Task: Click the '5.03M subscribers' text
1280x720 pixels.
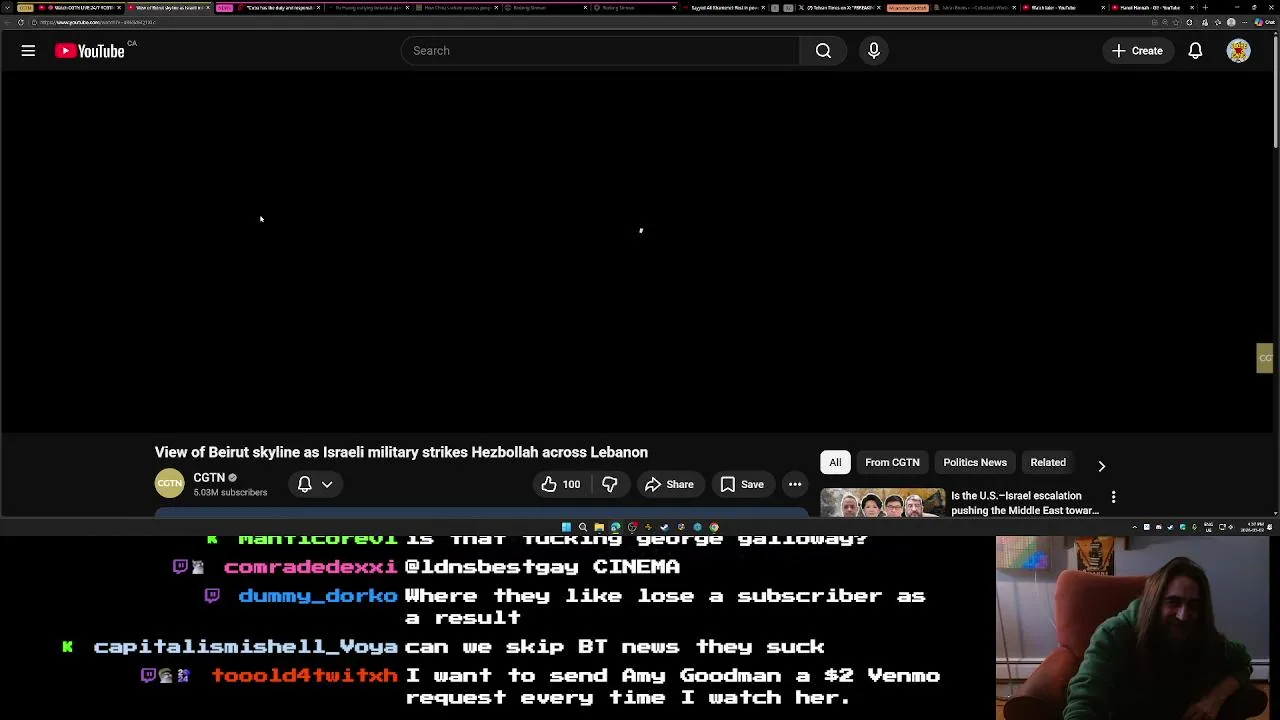Action: click(x=230, y=492)
